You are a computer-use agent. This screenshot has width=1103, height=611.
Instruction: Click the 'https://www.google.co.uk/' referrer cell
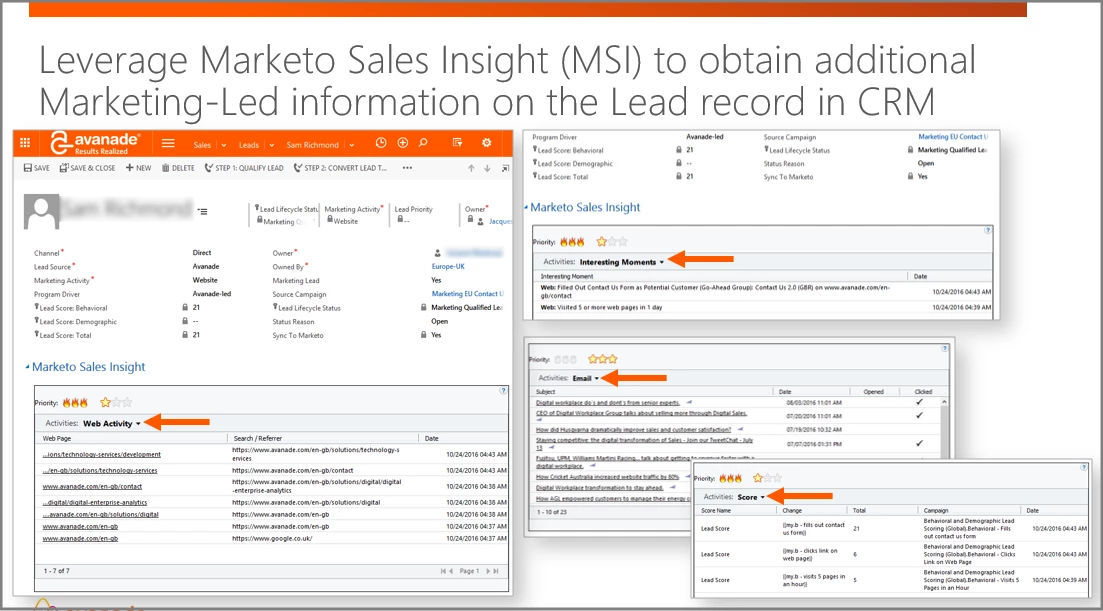click(272, 539)
